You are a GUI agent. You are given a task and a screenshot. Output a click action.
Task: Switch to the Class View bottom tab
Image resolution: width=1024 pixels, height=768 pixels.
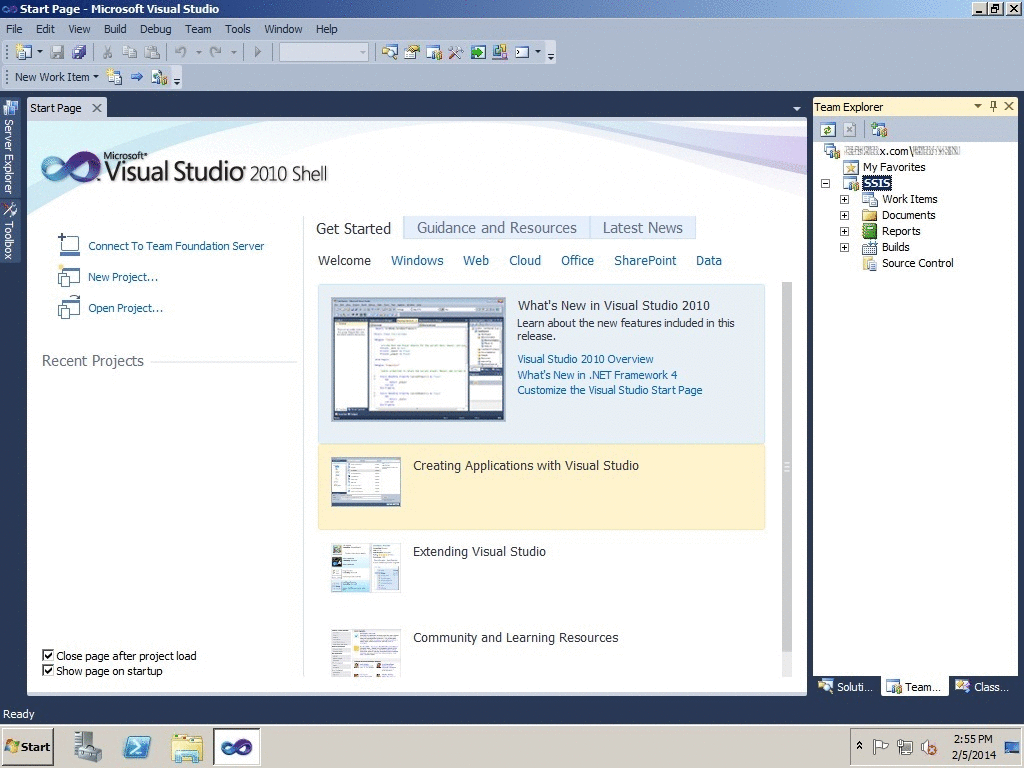tap(983, 686)
